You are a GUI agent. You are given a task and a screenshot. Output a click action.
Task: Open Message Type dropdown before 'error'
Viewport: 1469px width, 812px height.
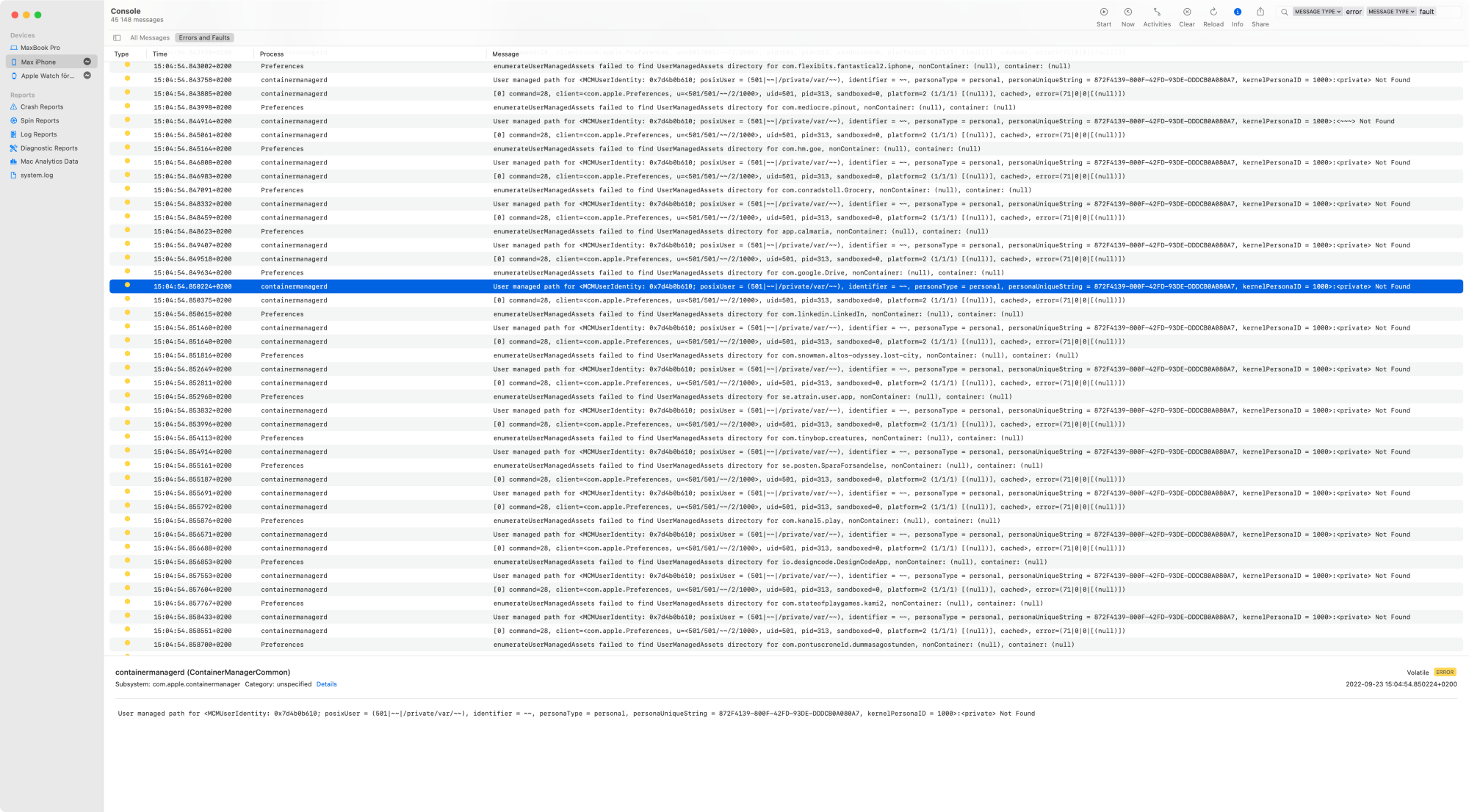pos(1318,12)
